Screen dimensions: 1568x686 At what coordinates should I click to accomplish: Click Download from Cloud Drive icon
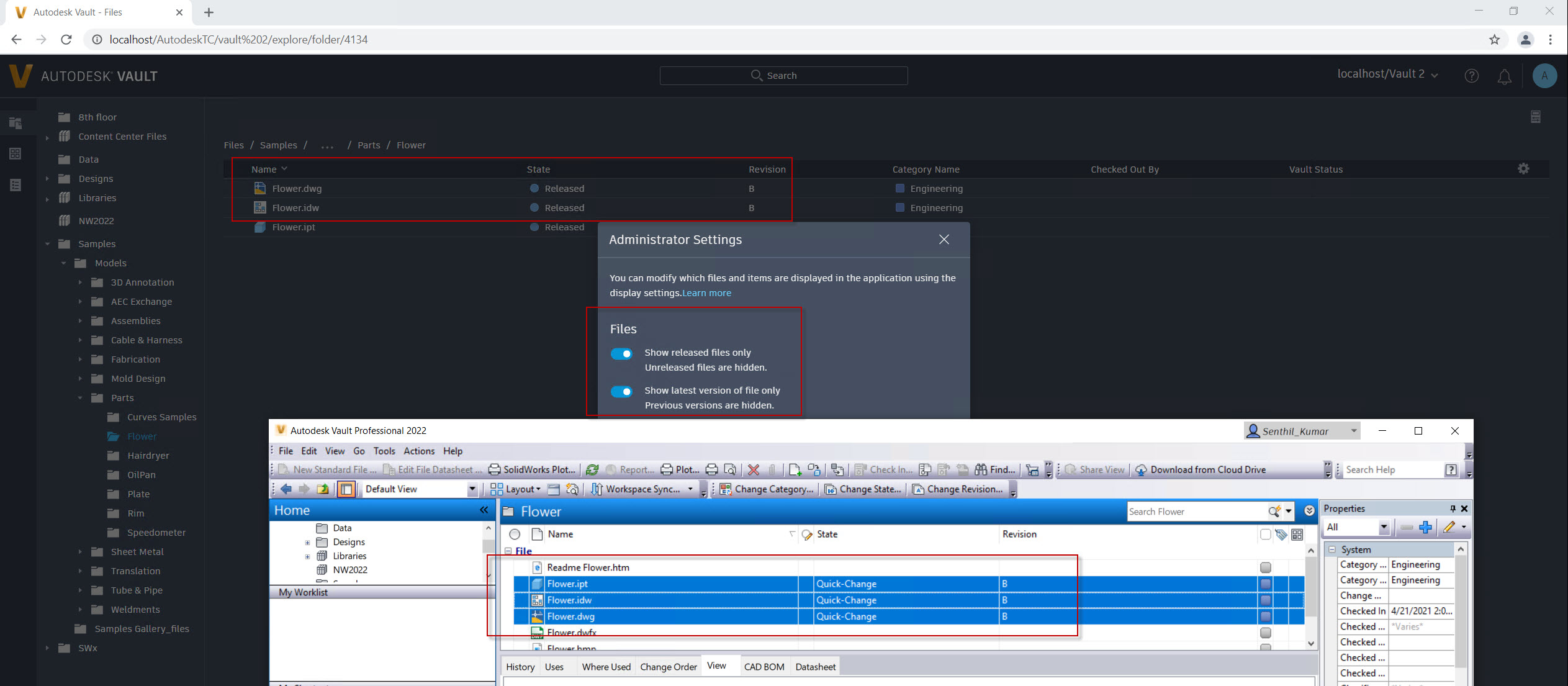(1141, 470)
